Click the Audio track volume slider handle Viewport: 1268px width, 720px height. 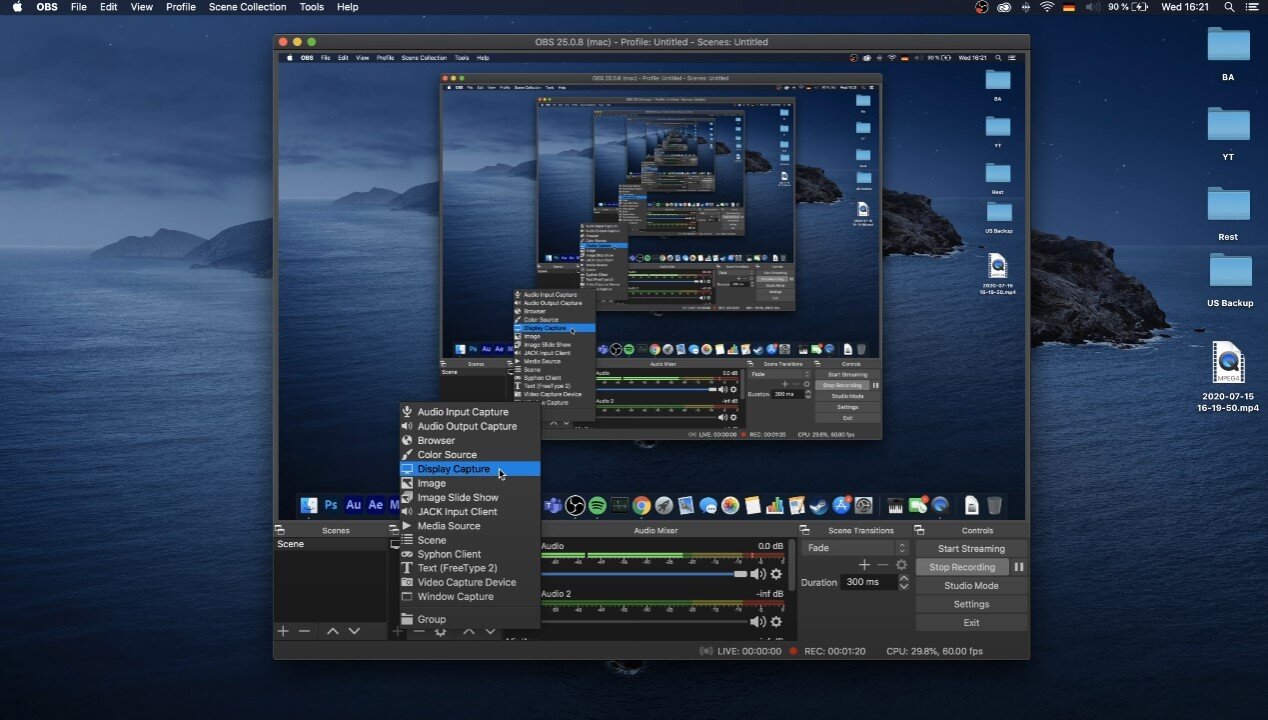740,574
